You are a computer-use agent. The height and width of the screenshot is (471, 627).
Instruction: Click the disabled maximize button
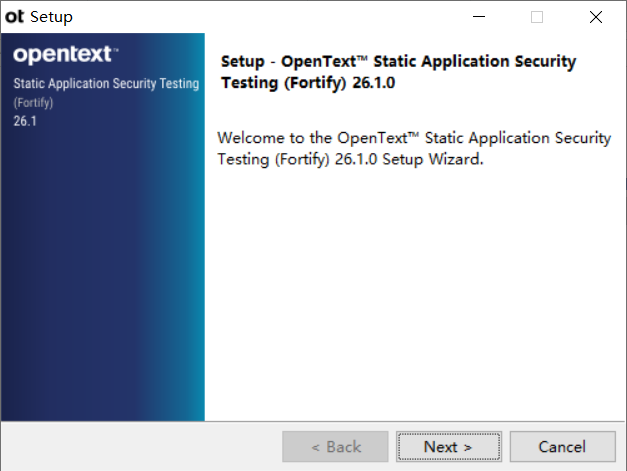click(x=537, y=17)
